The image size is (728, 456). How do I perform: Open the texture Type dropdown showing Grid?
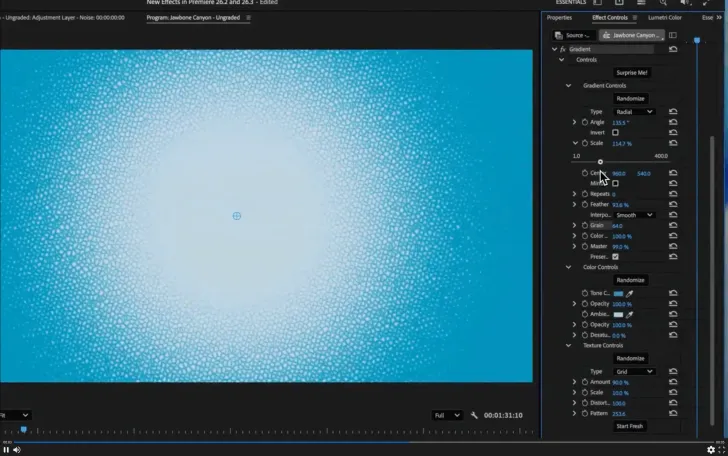pyautogui.click(x=634, y=371)
